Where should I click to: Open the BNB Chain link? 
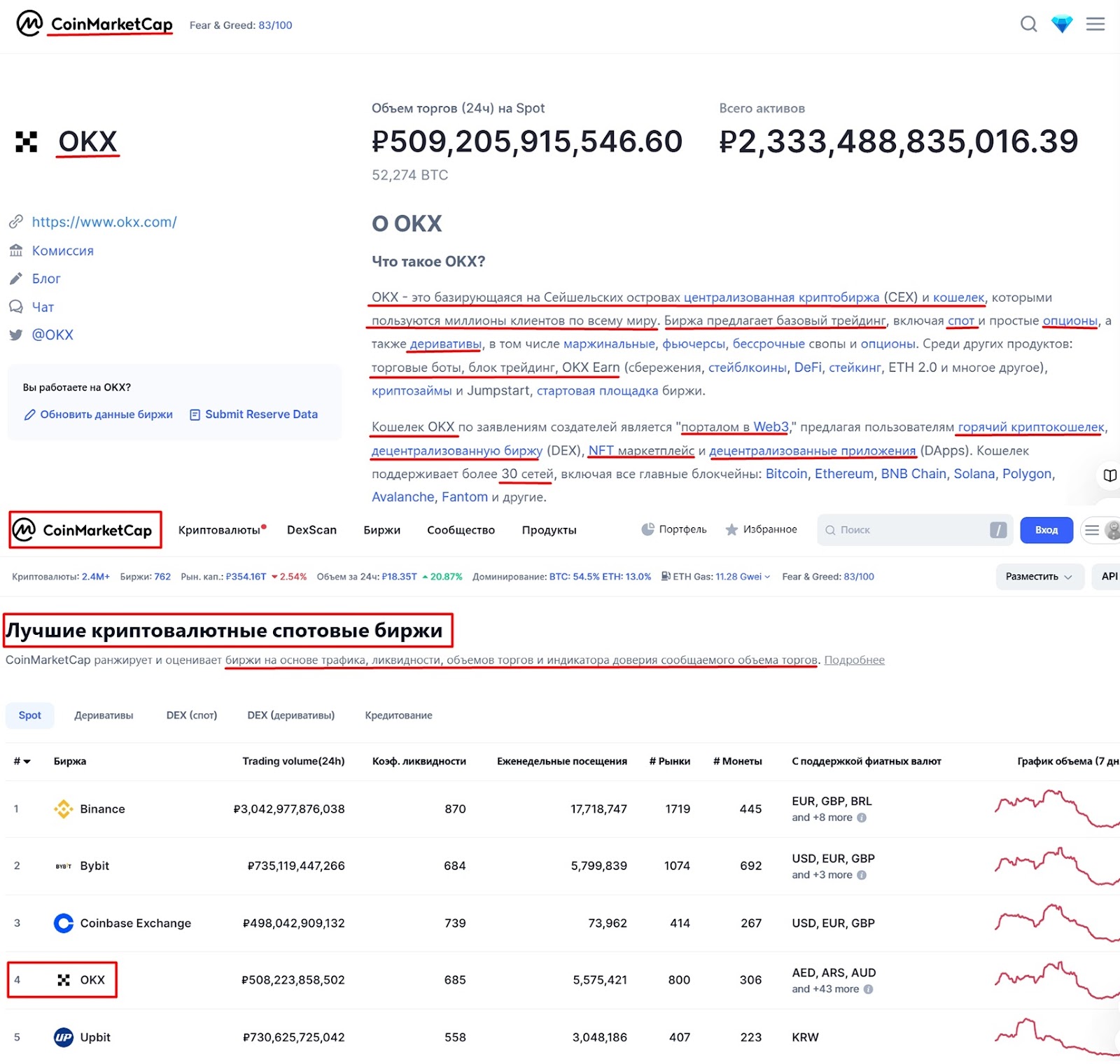(x=913, y=474)
